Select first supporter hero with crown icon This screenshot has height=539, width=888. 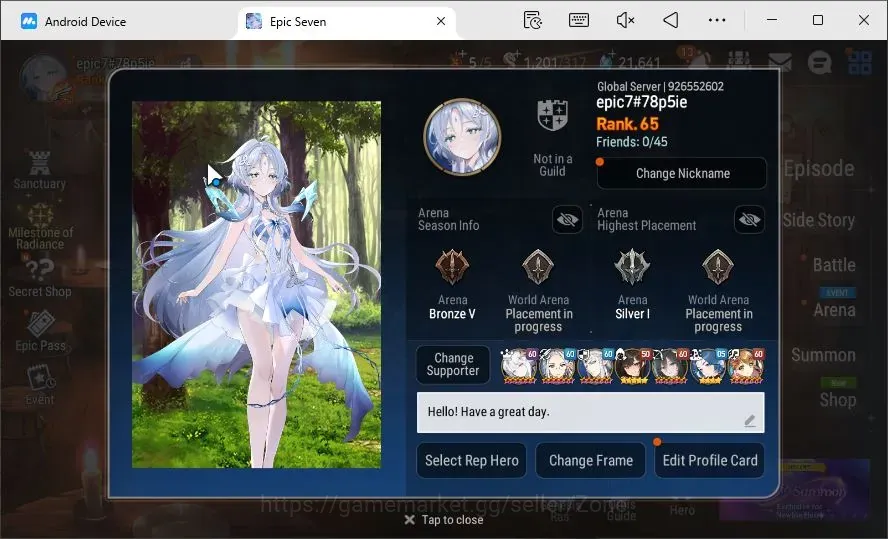[519, 366]
